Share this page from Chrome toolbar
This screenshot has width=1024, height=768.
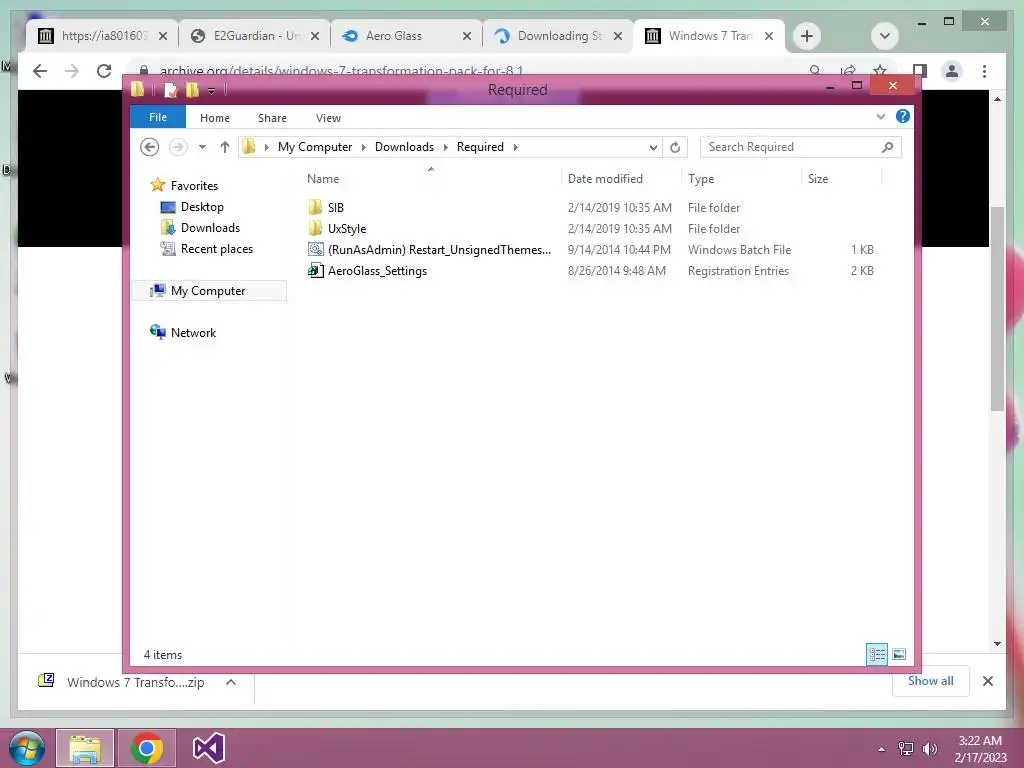pos(848,71)
